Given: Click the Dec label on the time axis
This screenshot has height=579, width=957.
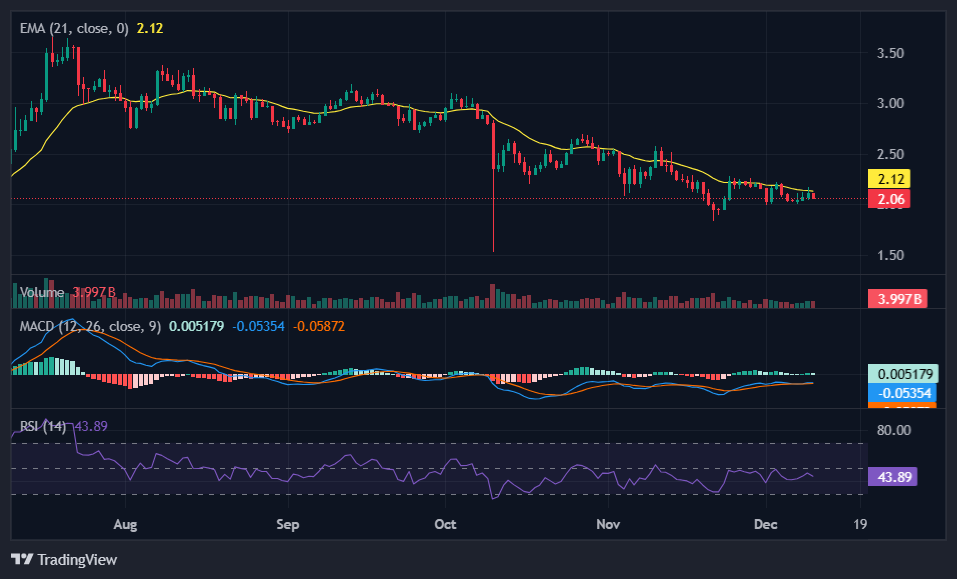Looking at the screenshot, I should pos(766,524).
